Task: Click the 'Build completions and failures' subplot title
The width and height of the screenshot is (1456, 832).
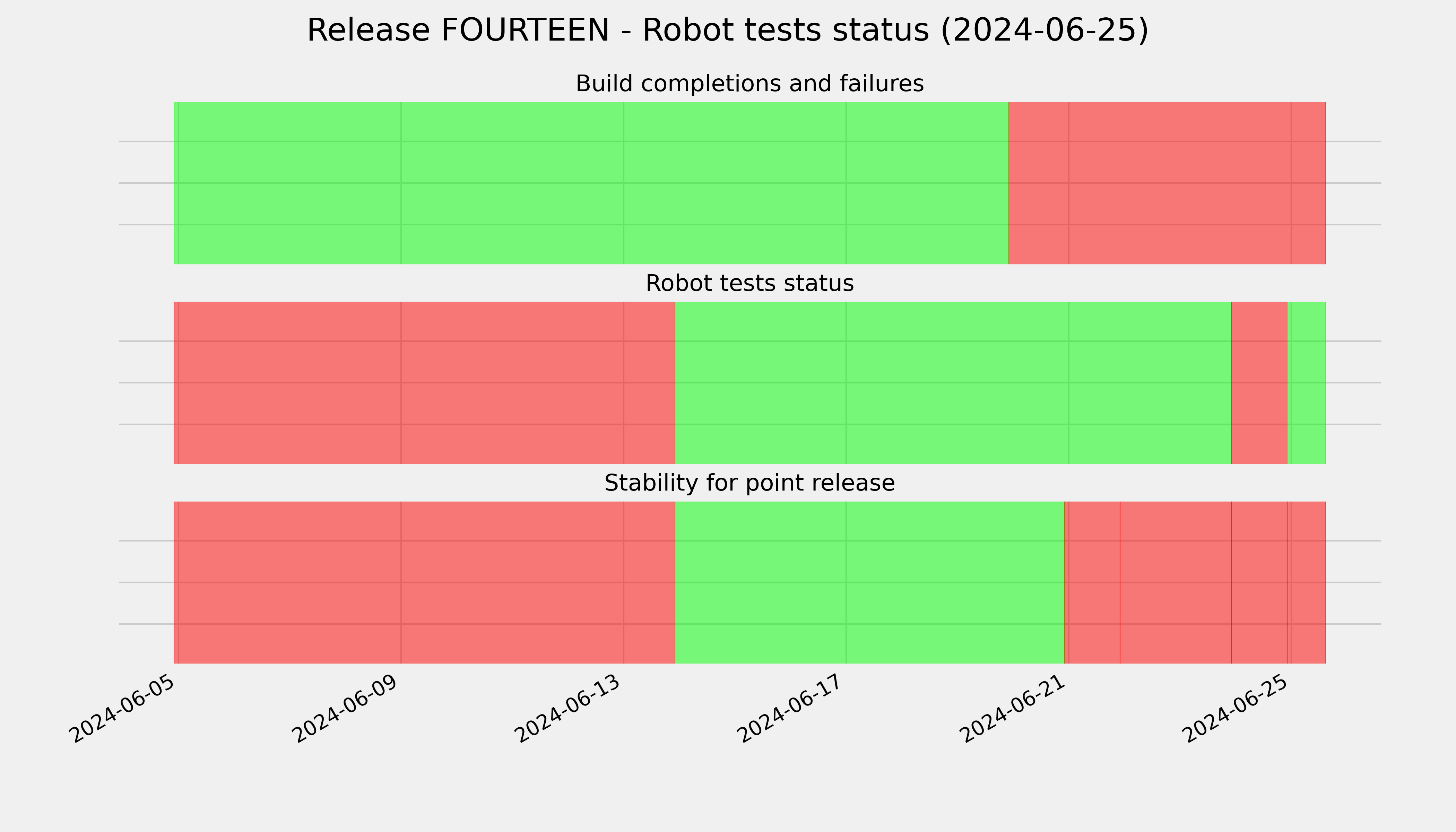Action: pyautogui.click(x=749, y=84)
